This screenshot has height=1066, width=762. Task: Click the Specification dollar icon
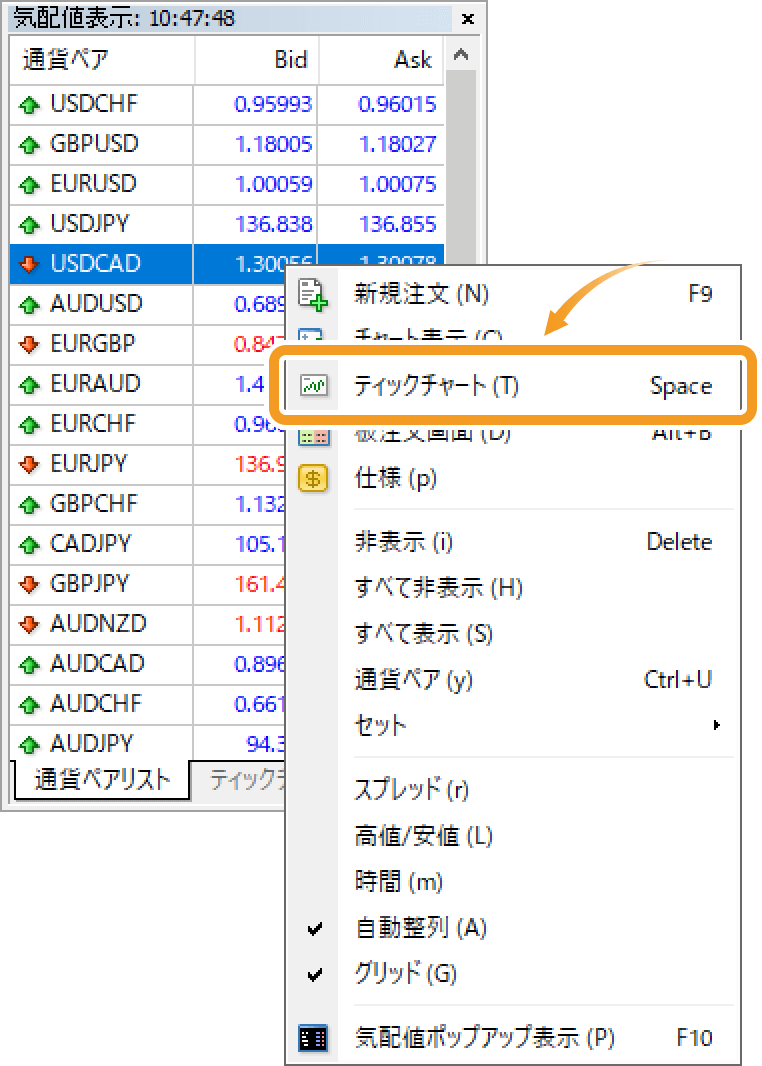tap(313, 479)
